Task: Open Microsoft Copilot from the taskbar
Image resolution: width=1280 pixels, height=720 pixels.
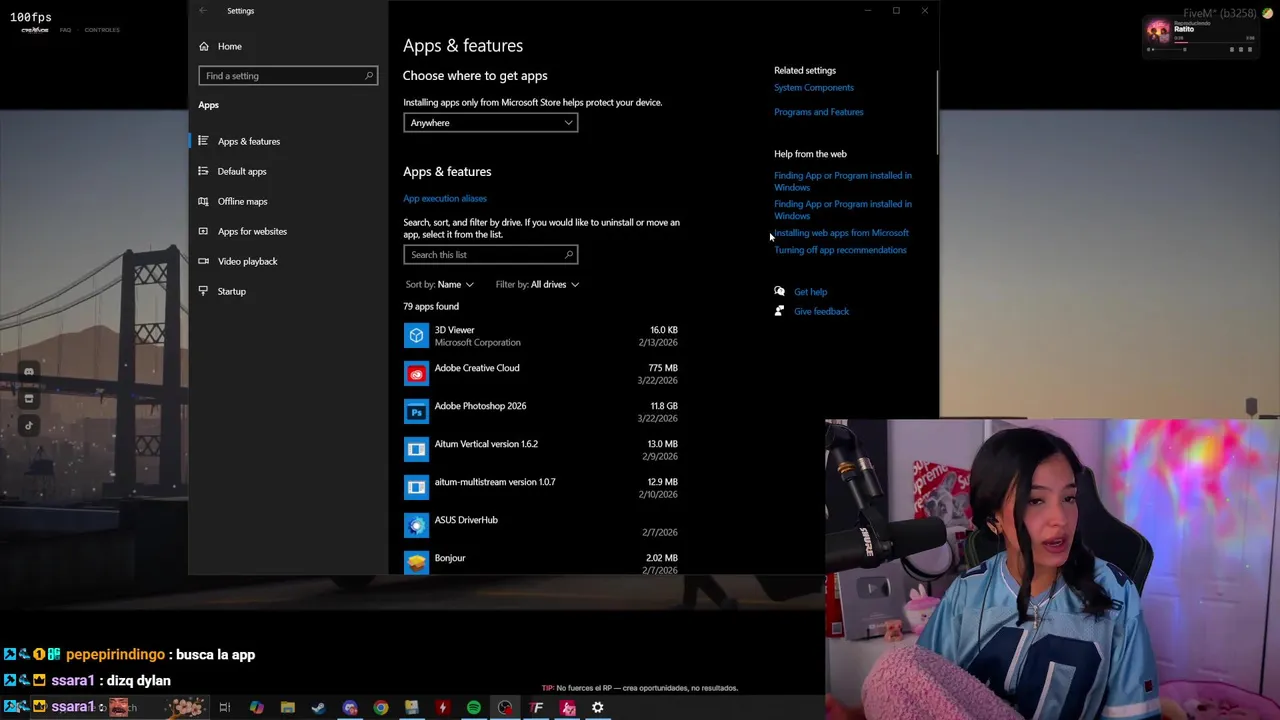Action: click(257, 708)
